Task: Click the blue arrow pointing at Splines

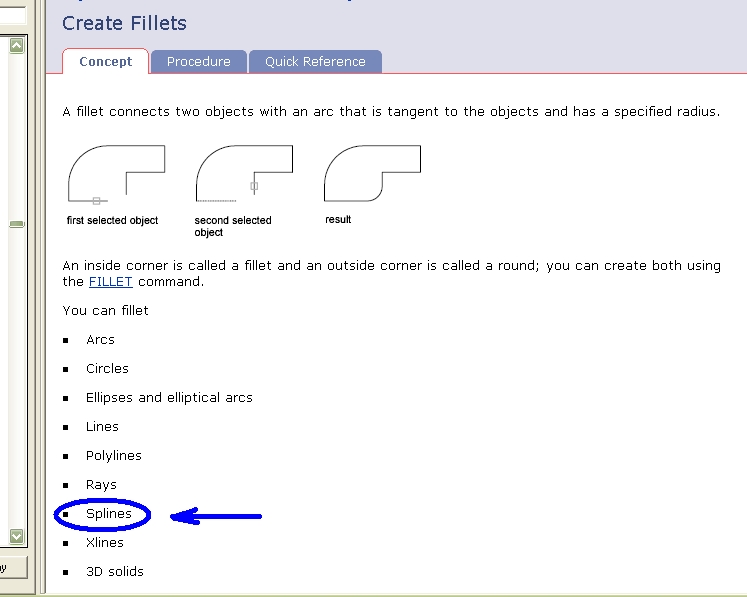Action: [216, 516]
